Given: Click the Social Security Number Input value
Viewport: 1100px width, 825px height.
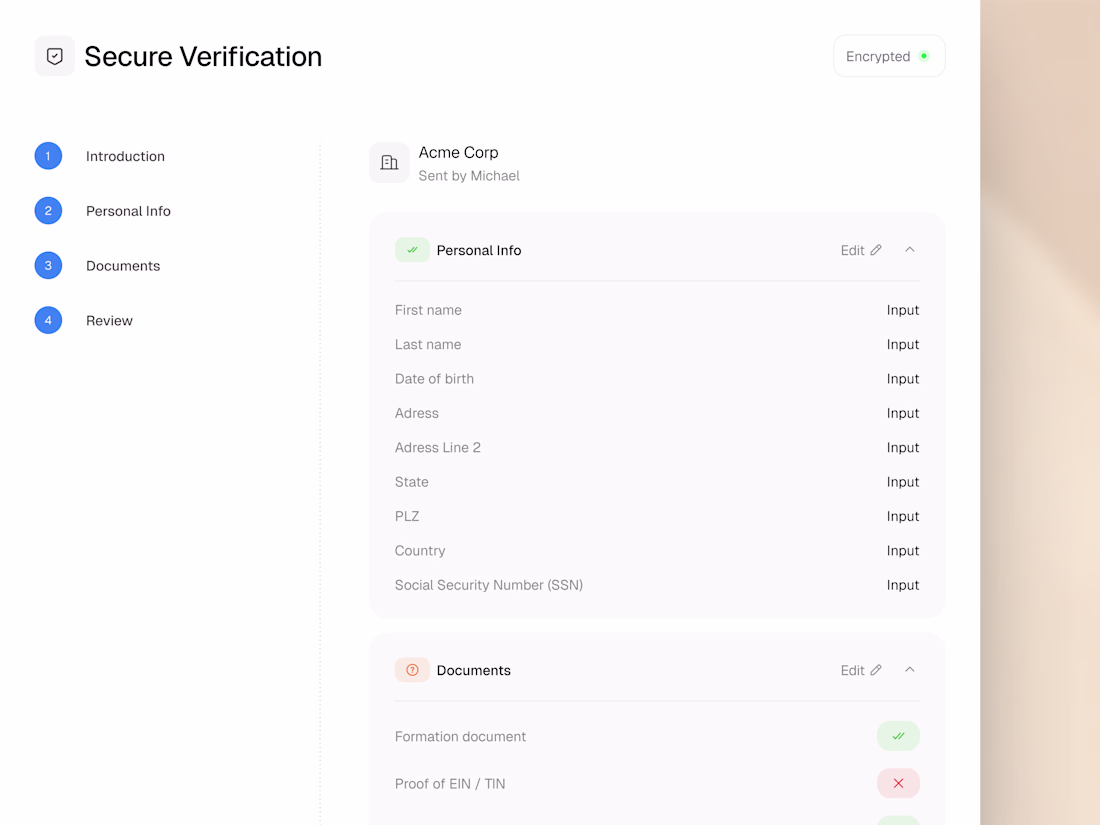Looking at the screenshot, I should click(902, 585).
